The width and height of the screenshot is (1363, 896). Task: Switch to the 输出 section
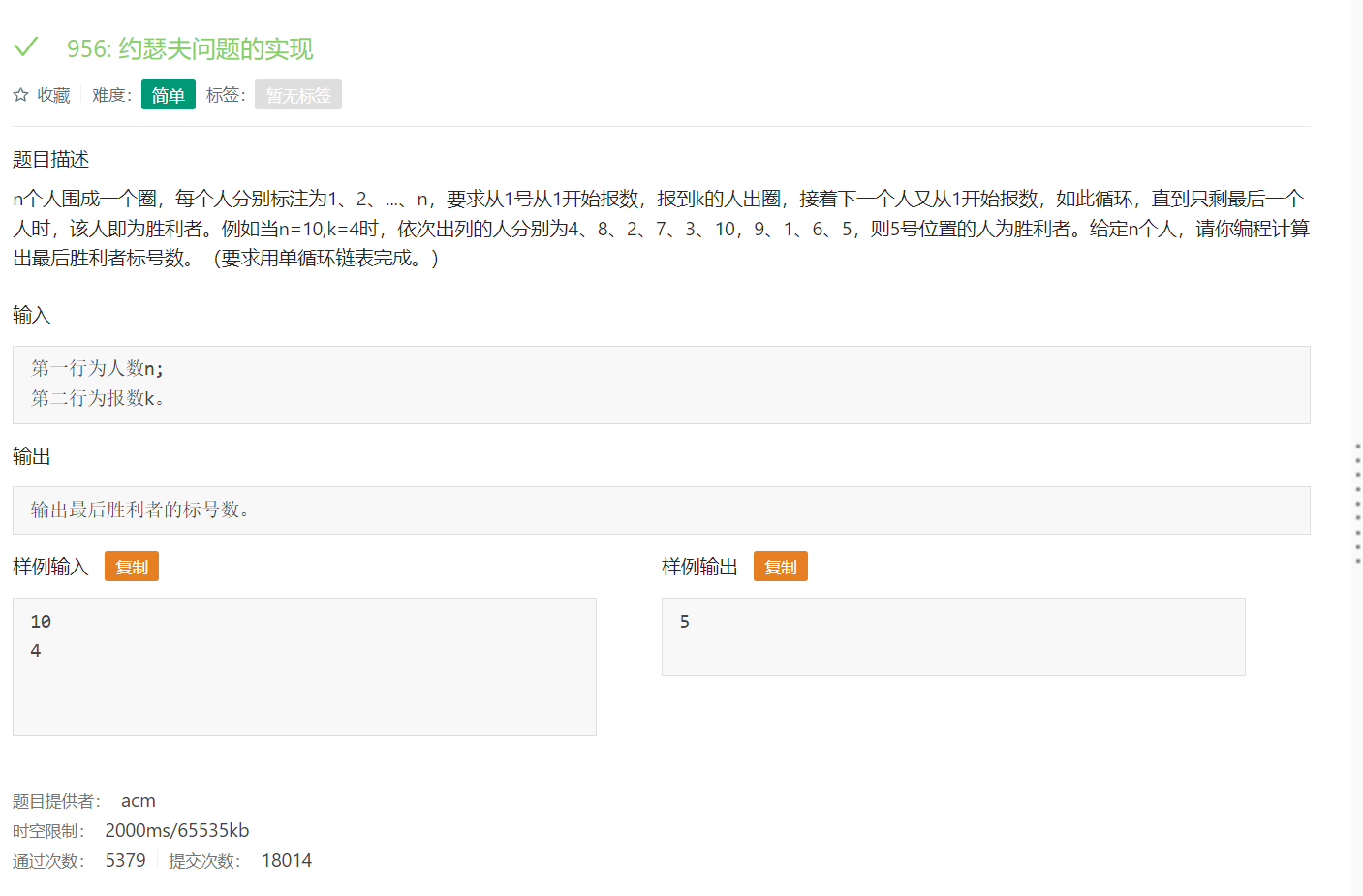[32, 456]
